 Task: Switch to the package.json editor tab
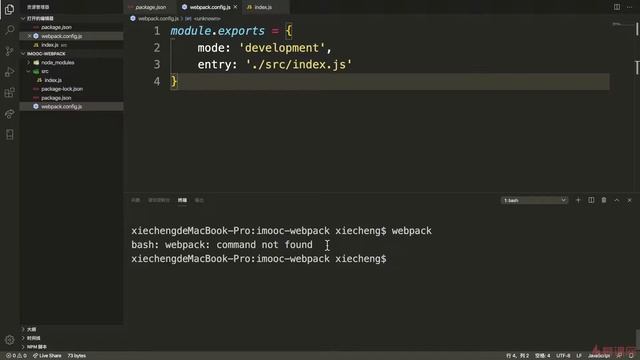click(x=150, y=7)
